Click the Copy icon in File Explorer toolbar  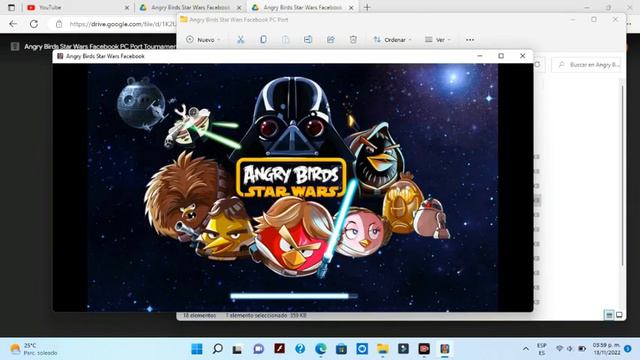coord(263,40)
